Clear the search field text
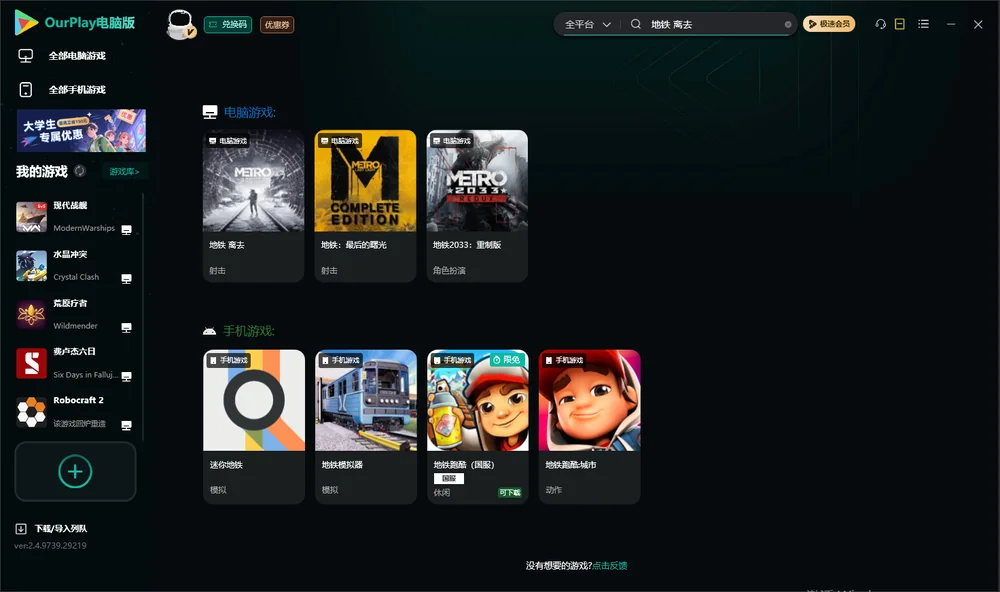1000x592 pixels. click(x=788, y=24)
